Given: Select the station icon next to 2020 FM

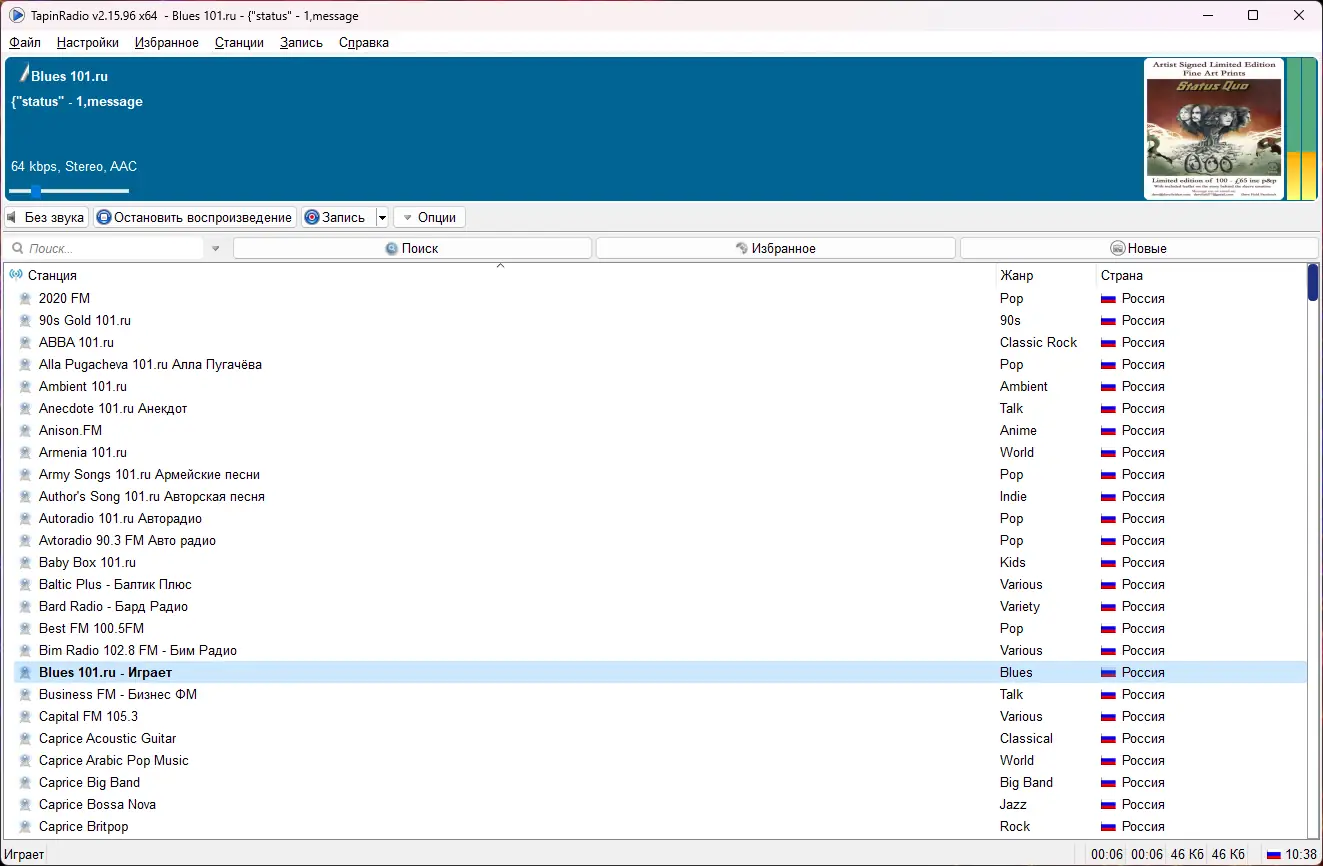Looking at the screenshot, I should tap(26, 298).
